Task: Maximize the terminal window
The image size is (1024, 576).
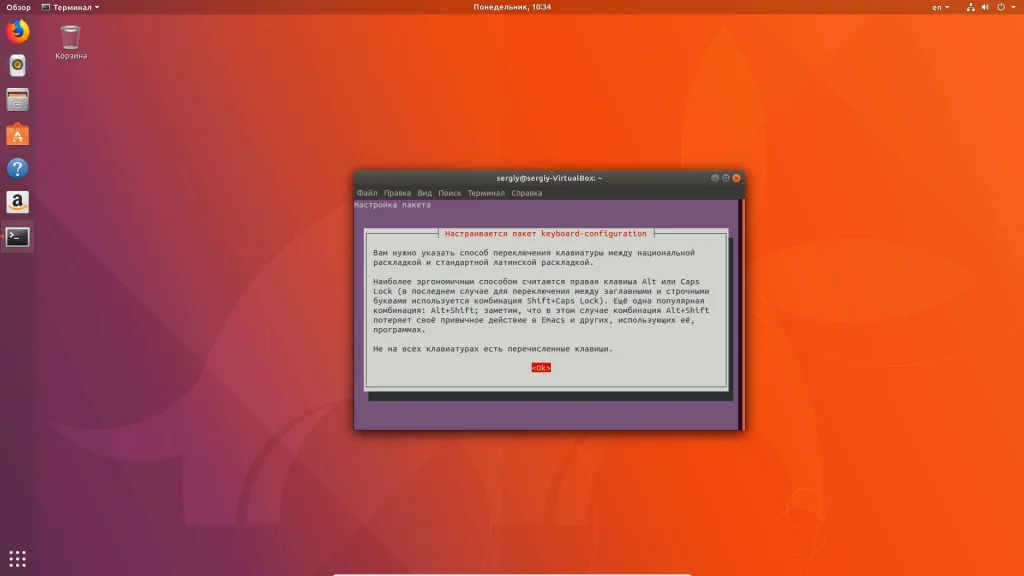Action: [726, 178]
